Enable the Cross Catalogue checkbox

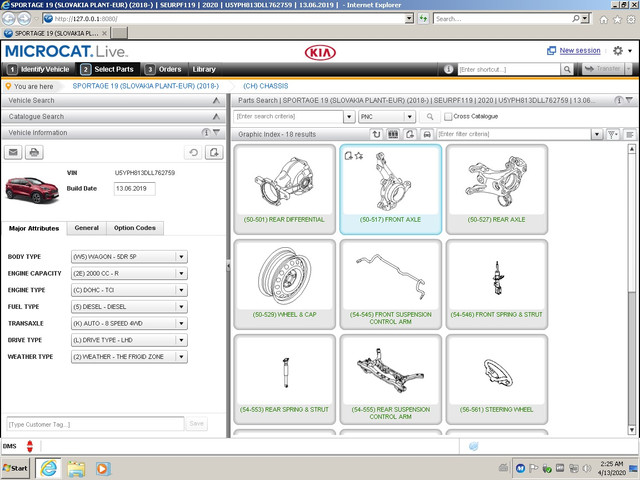click(448, 117)
